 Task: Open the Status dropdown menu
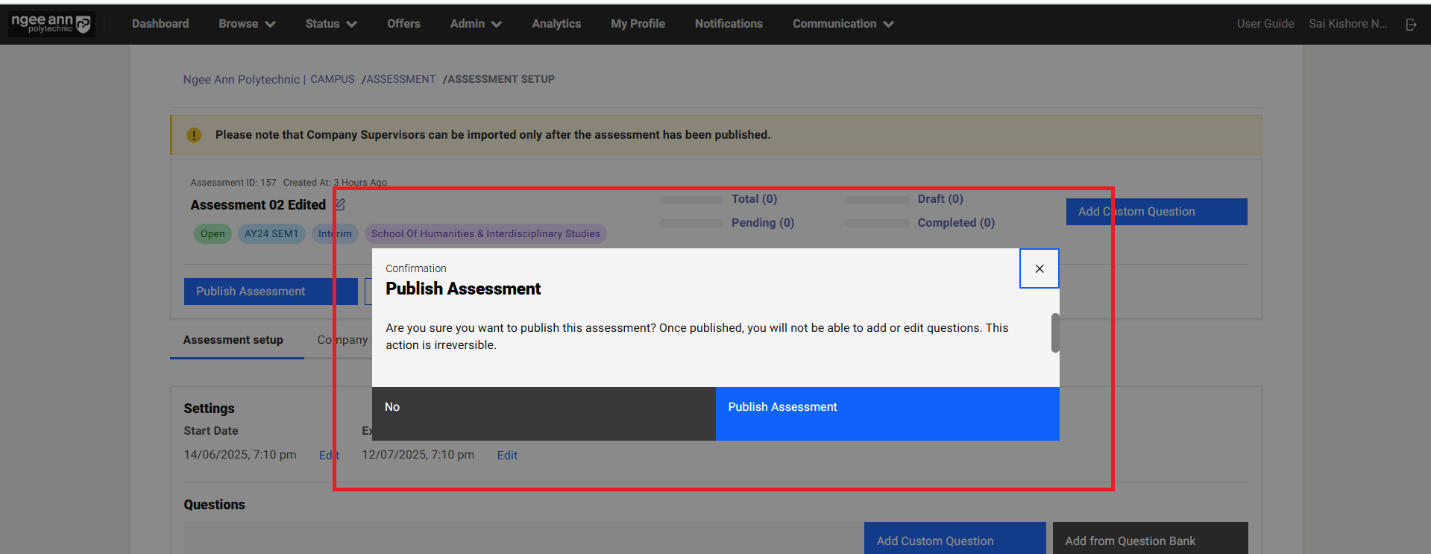(331, 24)
